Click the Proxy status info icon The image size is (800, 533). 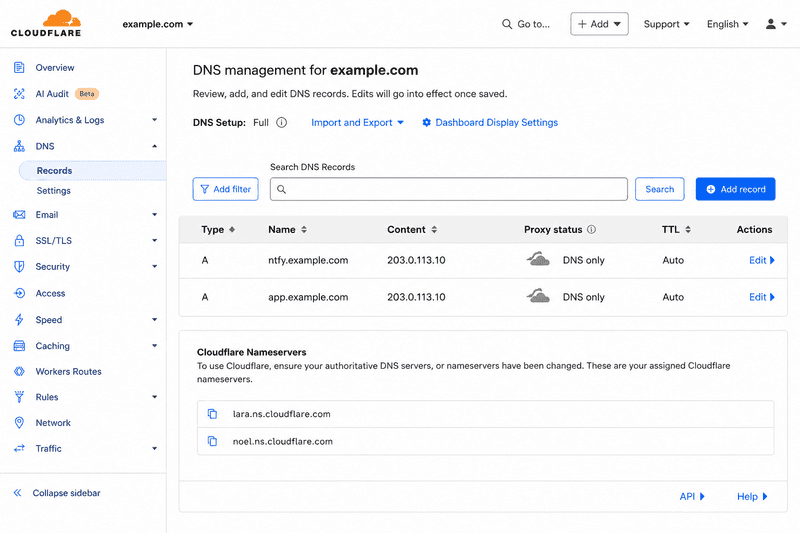[x=591, y=230]
